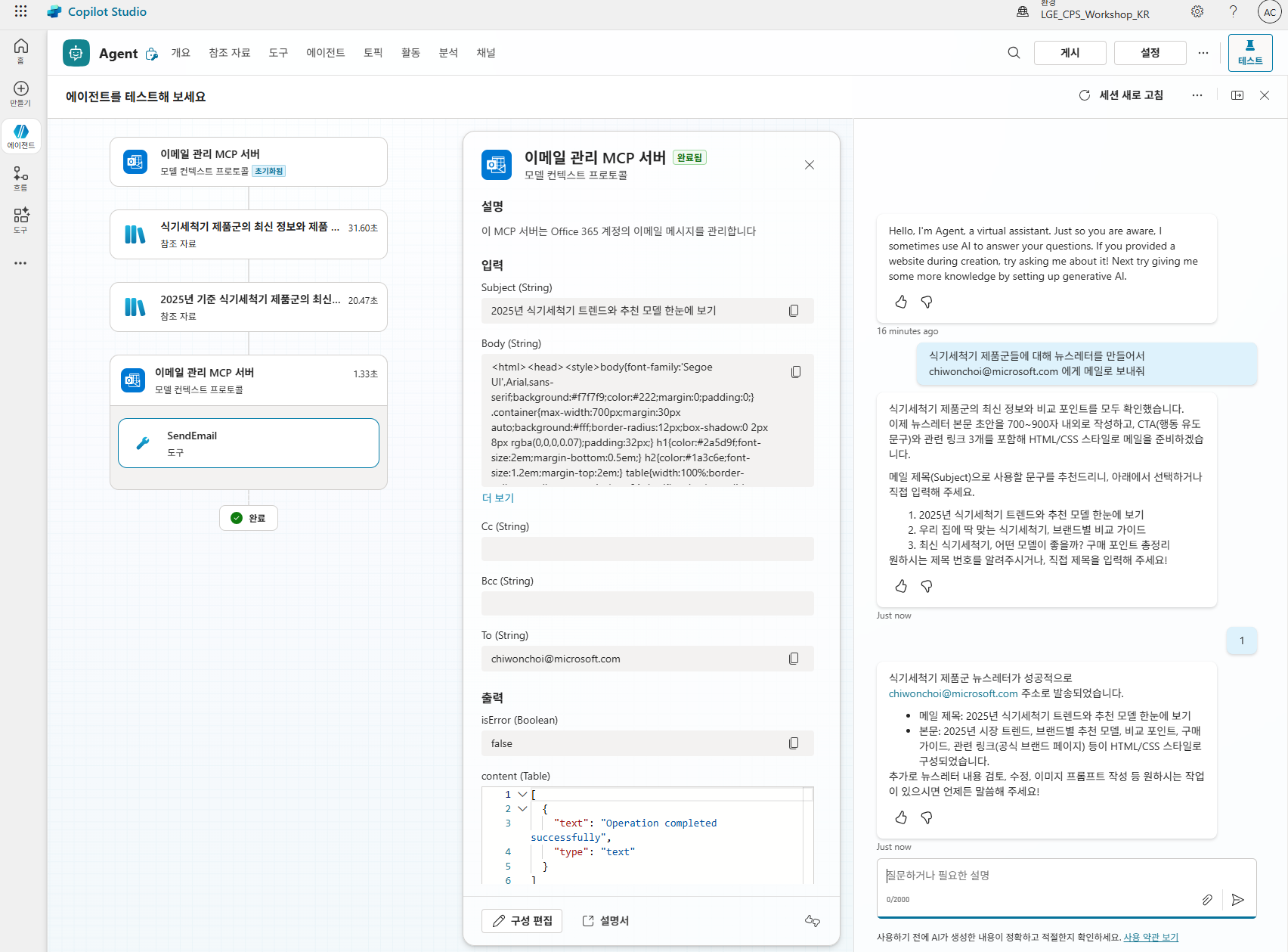Toggle the 테스트 test pane button
1288x952 pixels.
coord(1250,53)
